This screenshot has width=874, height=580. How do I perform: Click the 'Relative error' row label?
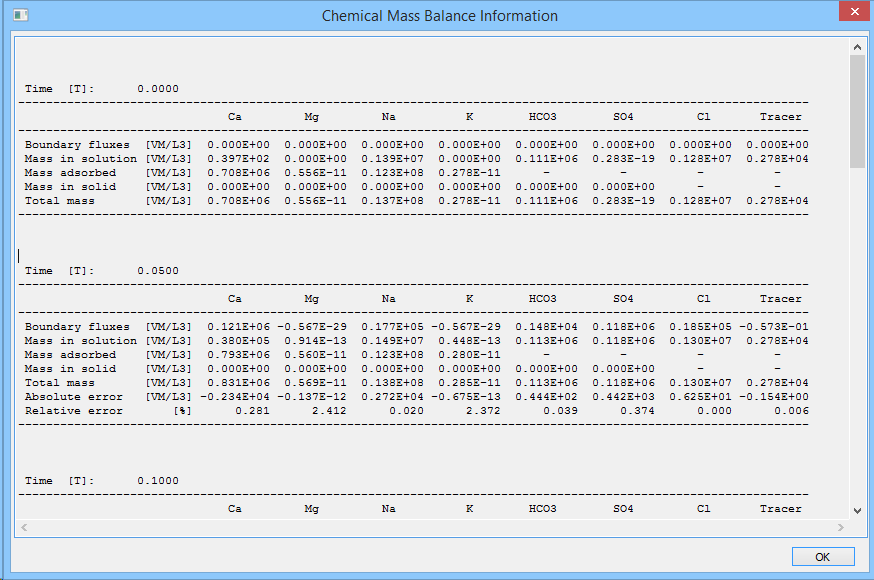[74, 411]
